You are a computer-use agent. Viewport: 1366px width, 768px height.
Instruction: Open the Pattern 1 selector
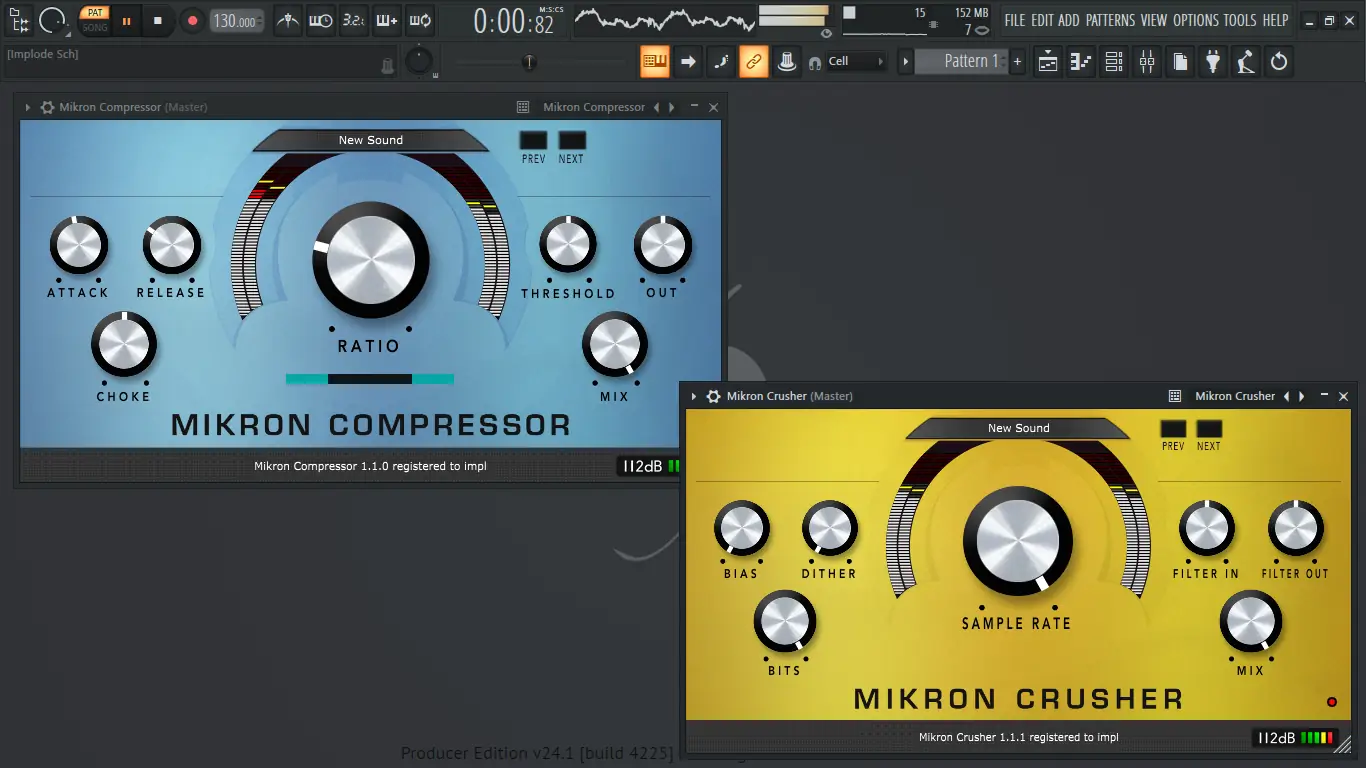(x=962, y=62)
